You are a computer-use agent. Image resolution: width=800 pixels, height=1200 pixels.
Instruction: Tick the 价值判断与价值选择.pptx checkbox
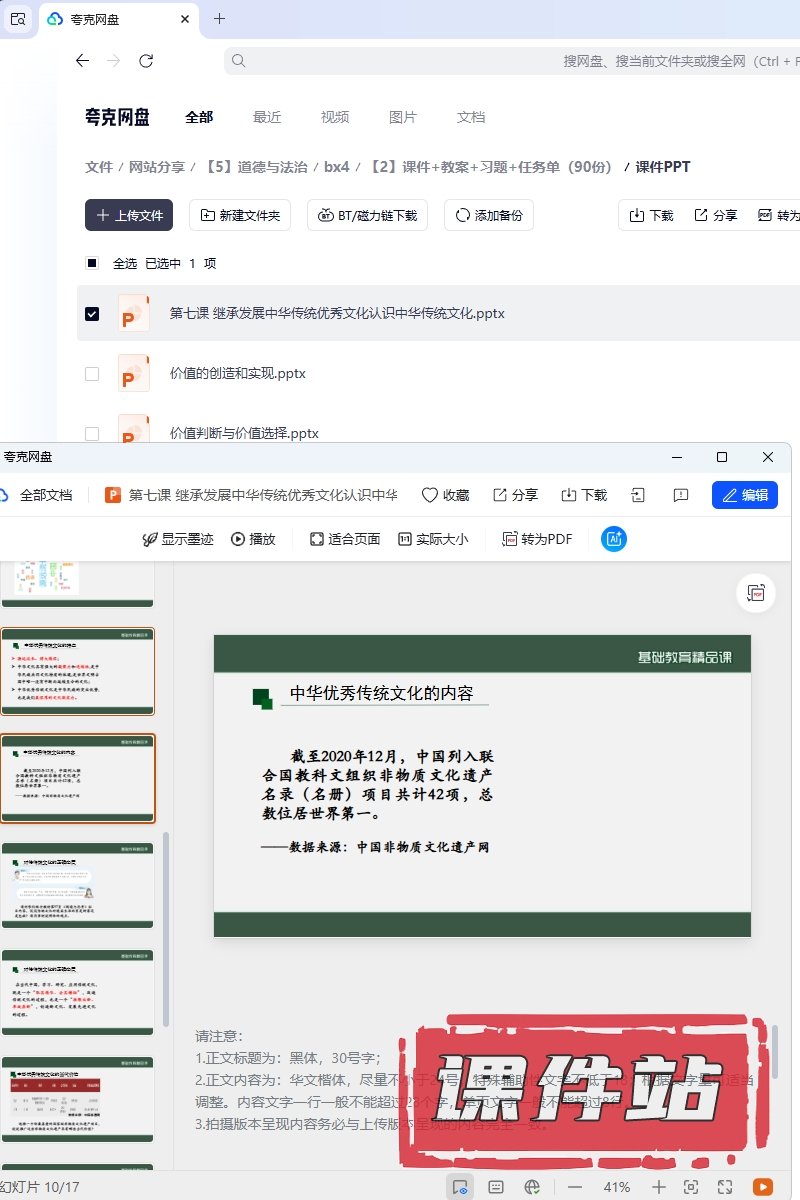92,433
